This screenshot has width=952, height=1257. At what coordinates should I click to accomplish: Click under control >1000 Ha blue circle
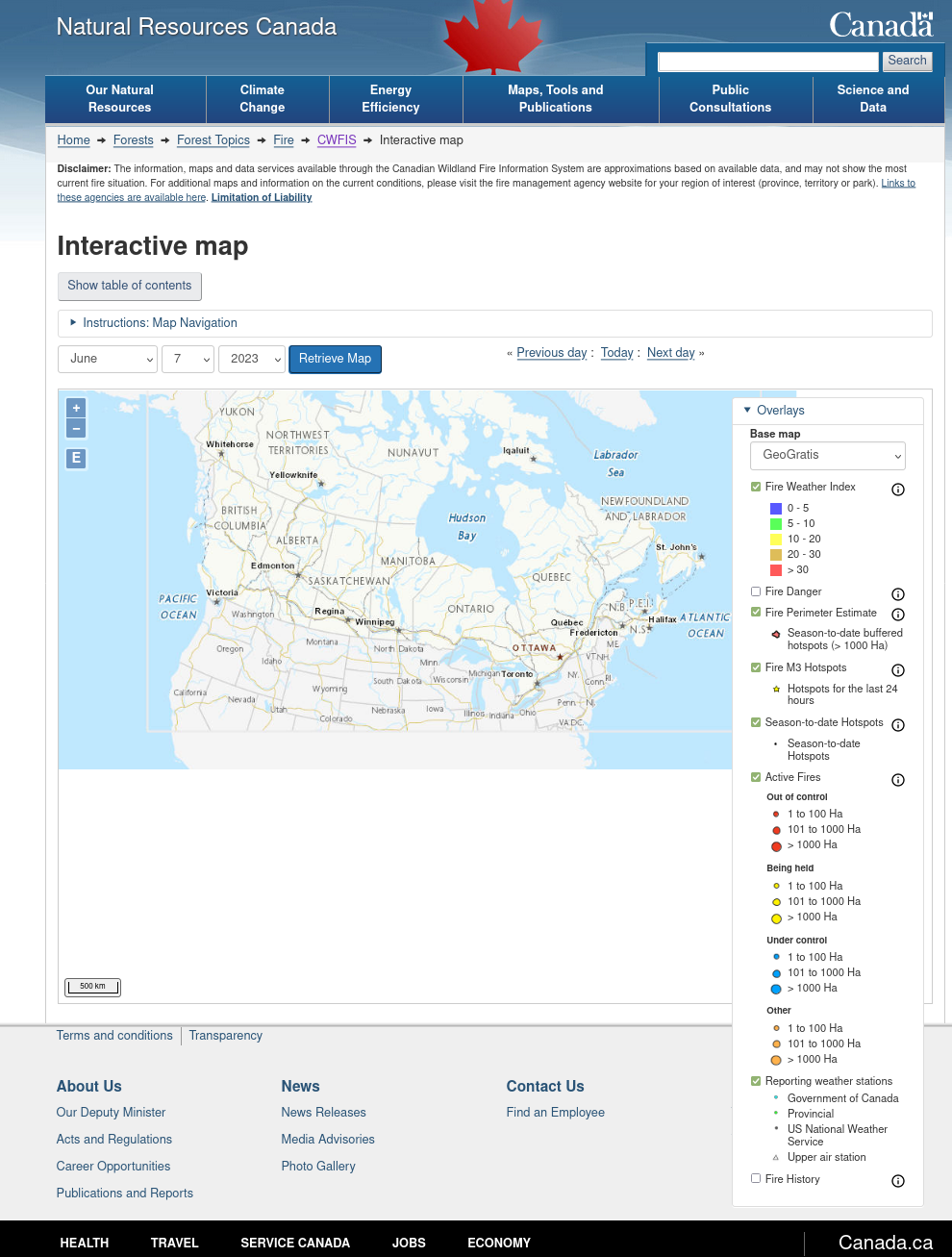point(776,990)
